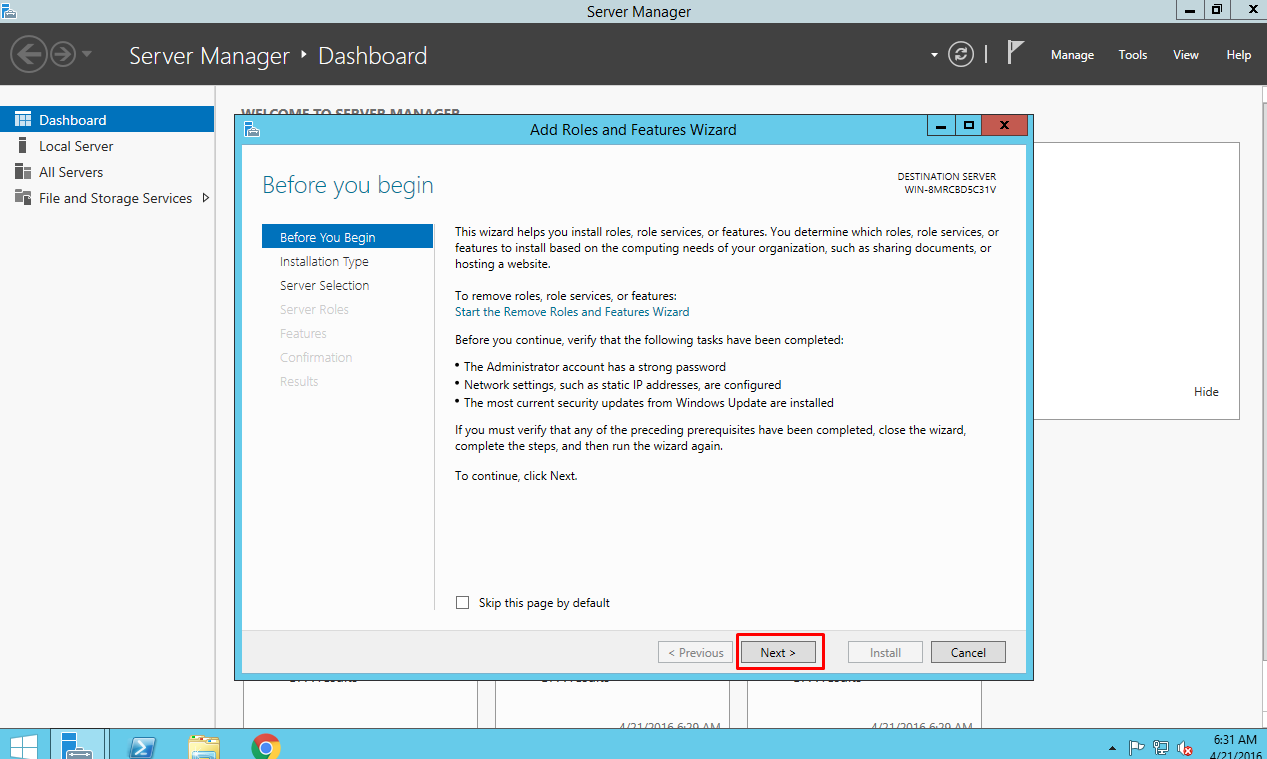Click the Refresh dashboard icon
Image resolution: width=1267 pixels, height=759 pixels.
click(x=961, y=55)
